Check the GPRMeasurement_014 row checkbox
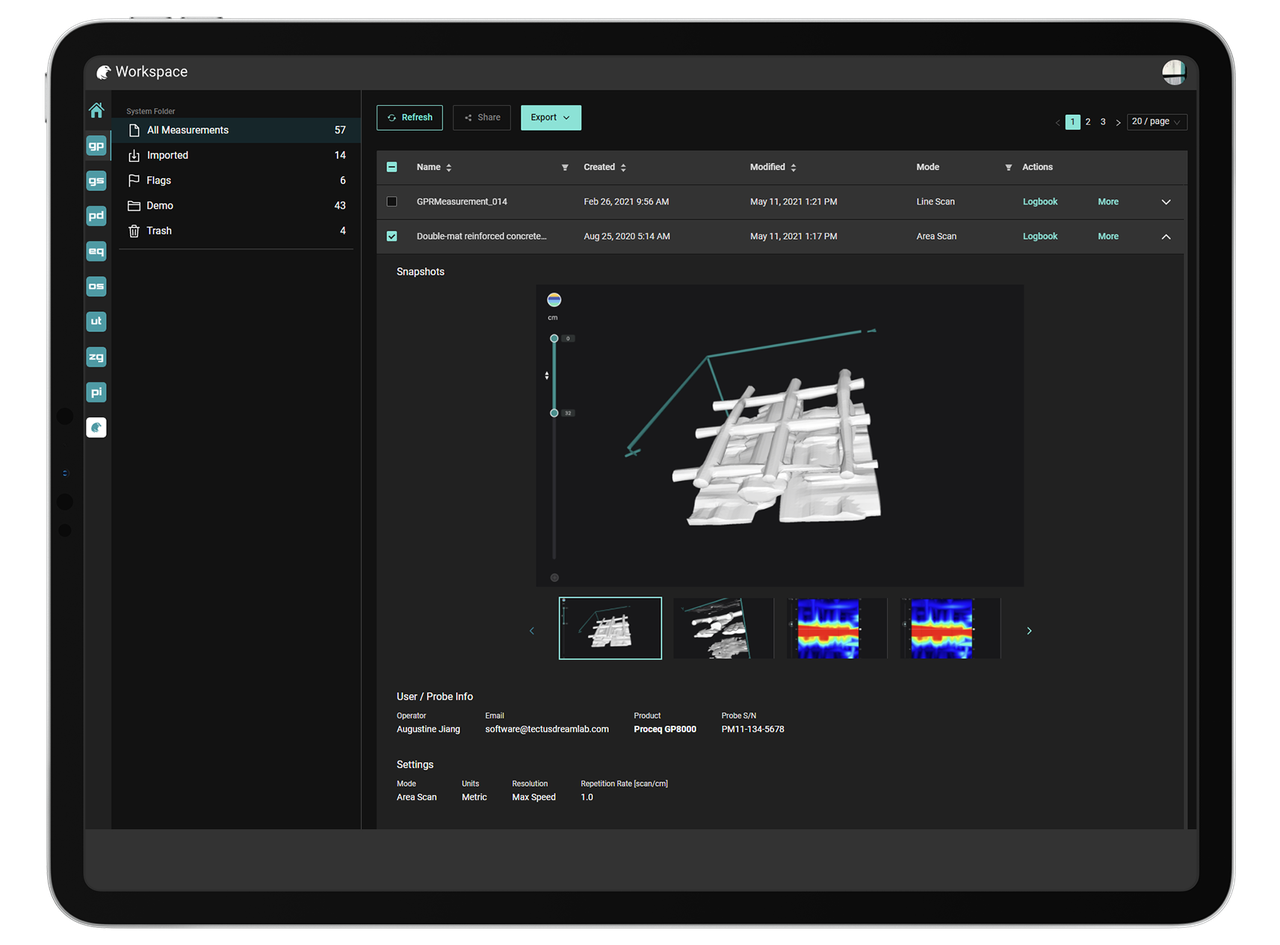Viewport: 1280px width, 945px height. 392,202
